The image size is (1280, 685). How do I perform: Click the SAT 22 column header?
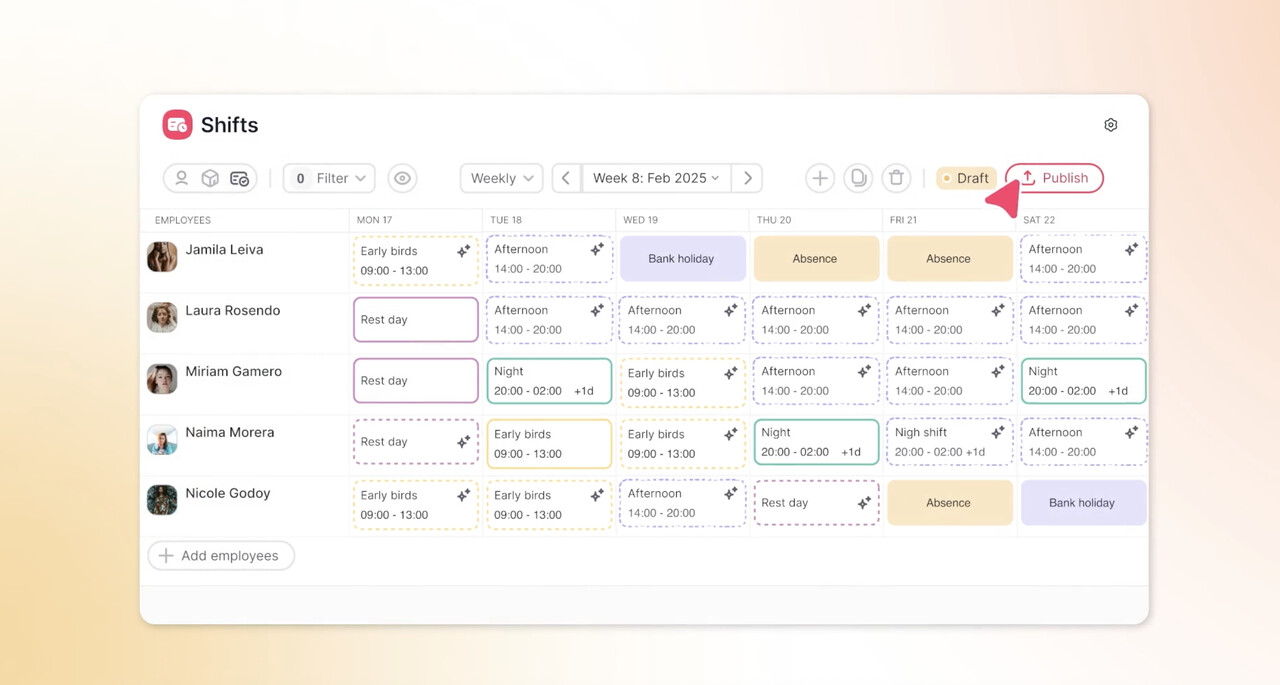[1039, 220]
